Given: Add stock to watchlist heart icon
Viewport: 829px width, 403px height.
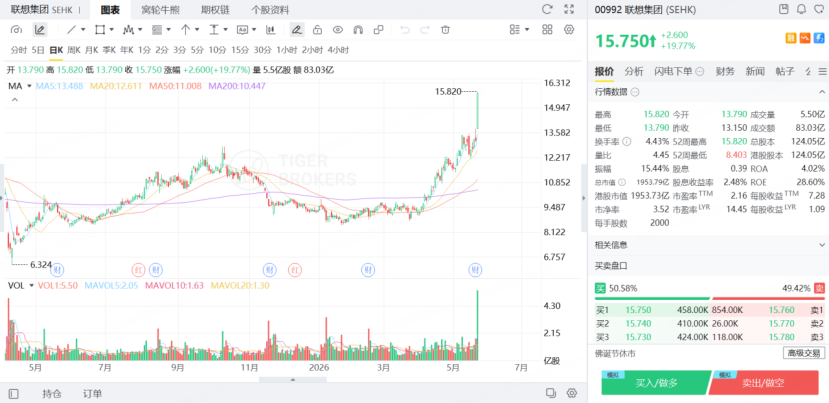Looking at the screenshot, I should 819,9.
